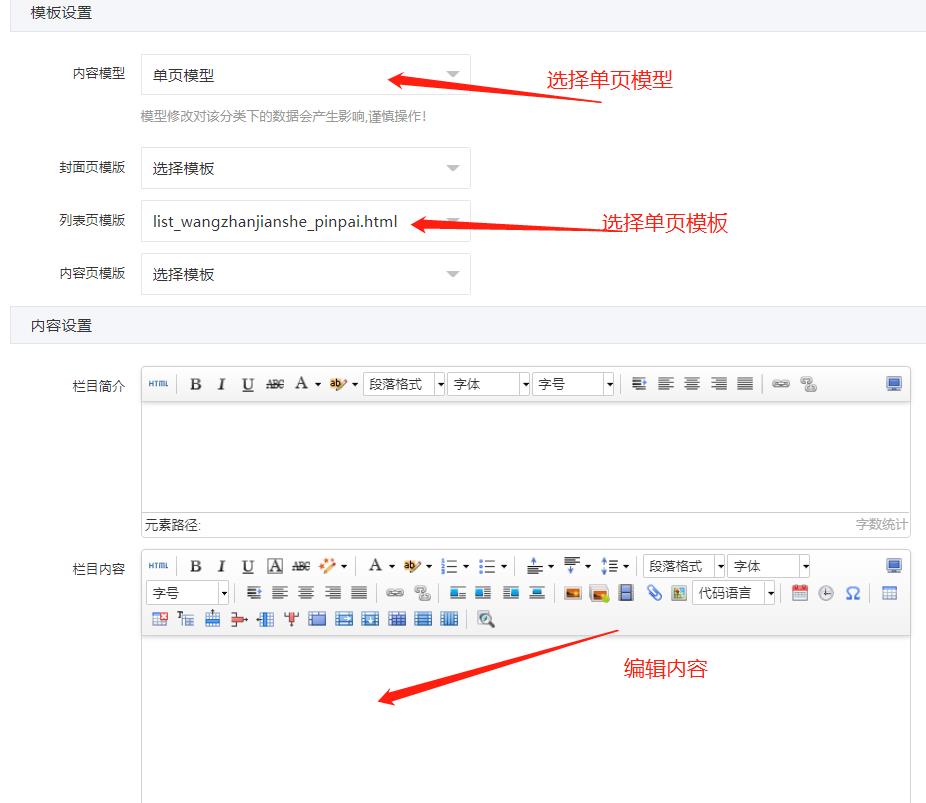Click 字数统计 in 栏目简介 editor footer
The height and width of the screenshot is (803, 926).
click(x=881, y=524)
